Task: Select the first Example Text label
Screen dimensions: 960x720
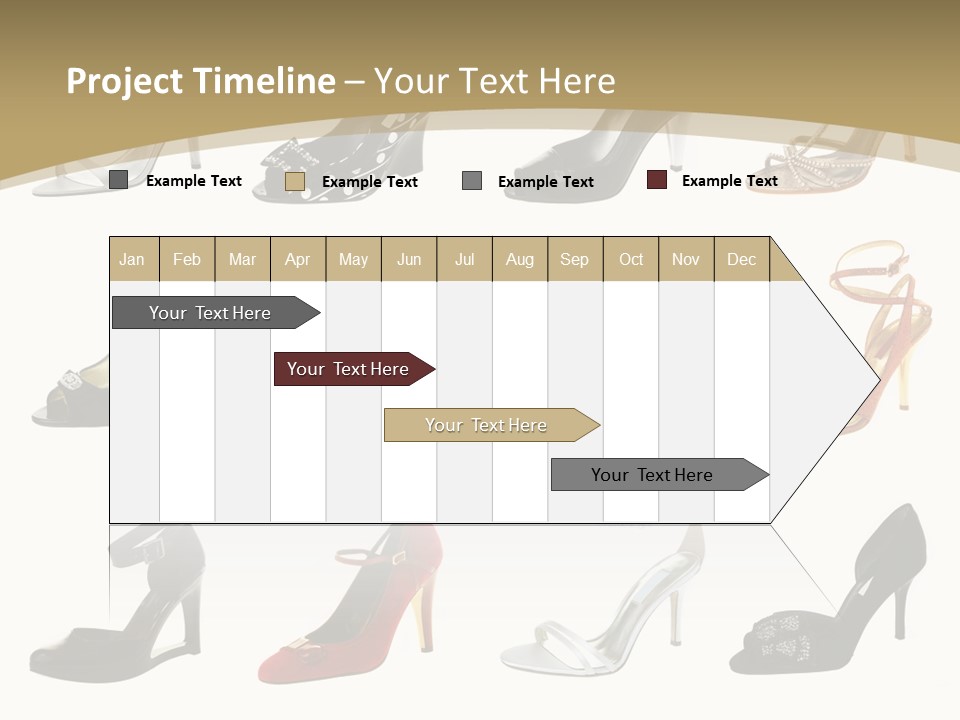Action: coord(194,180)
